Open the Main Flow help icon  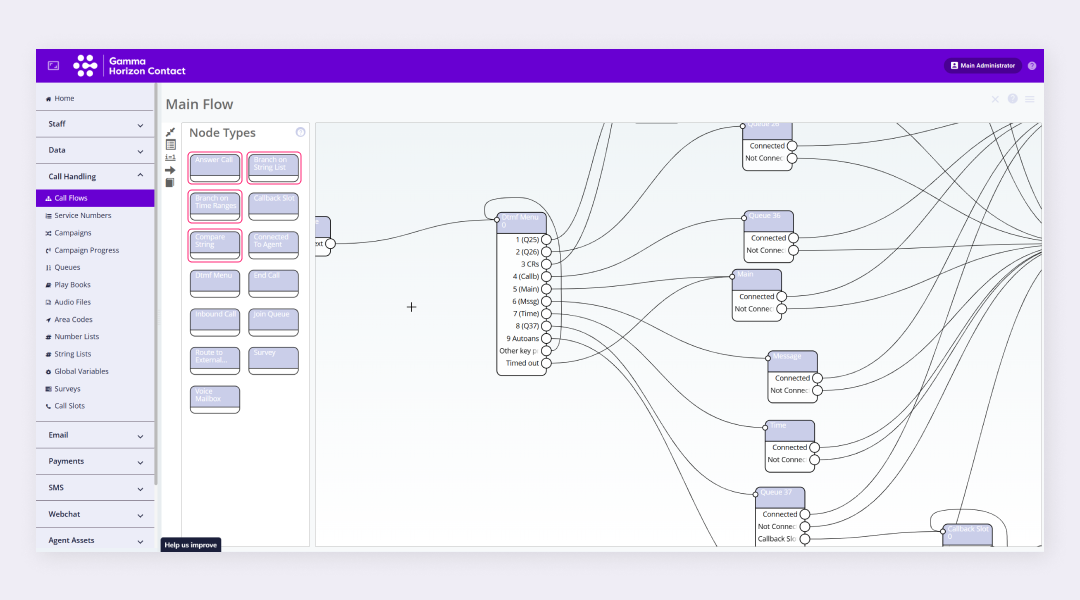(x=1012, y=99)
